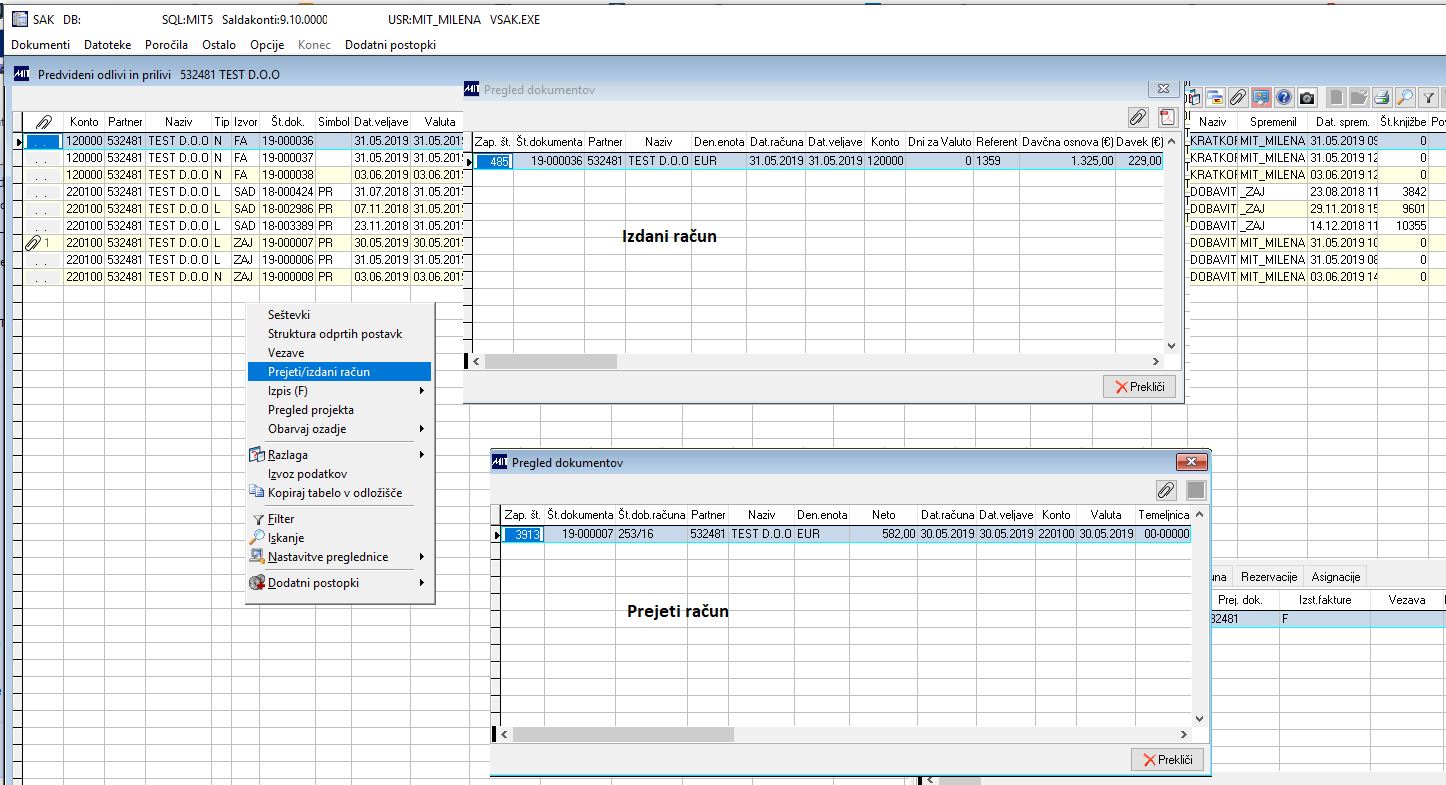Click the PDF export icon in Izdani račun window

[1166, 118]
